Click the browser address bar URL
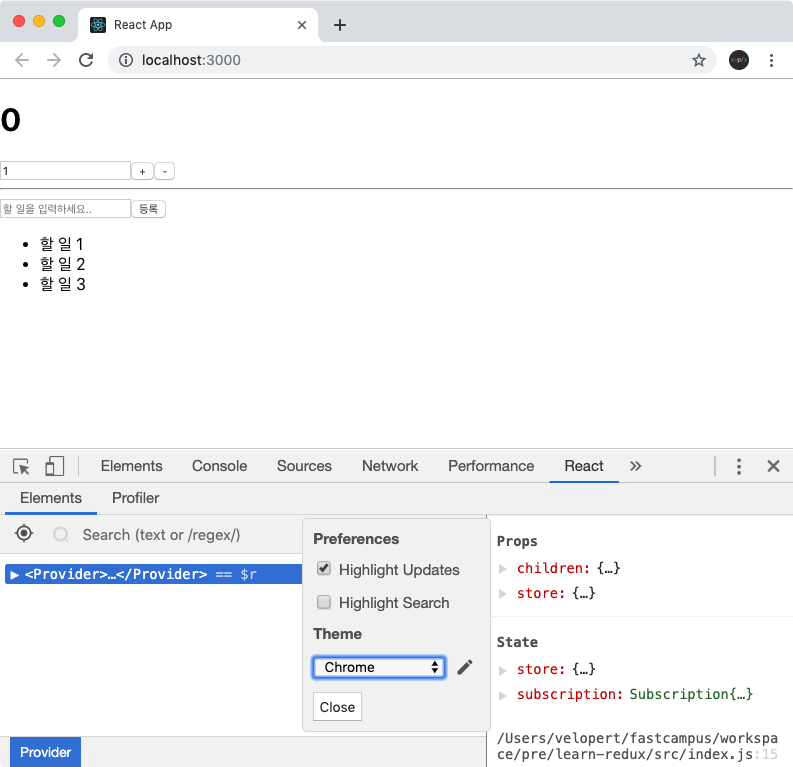This screenshot has height=767, width=793. pos(191,60)
